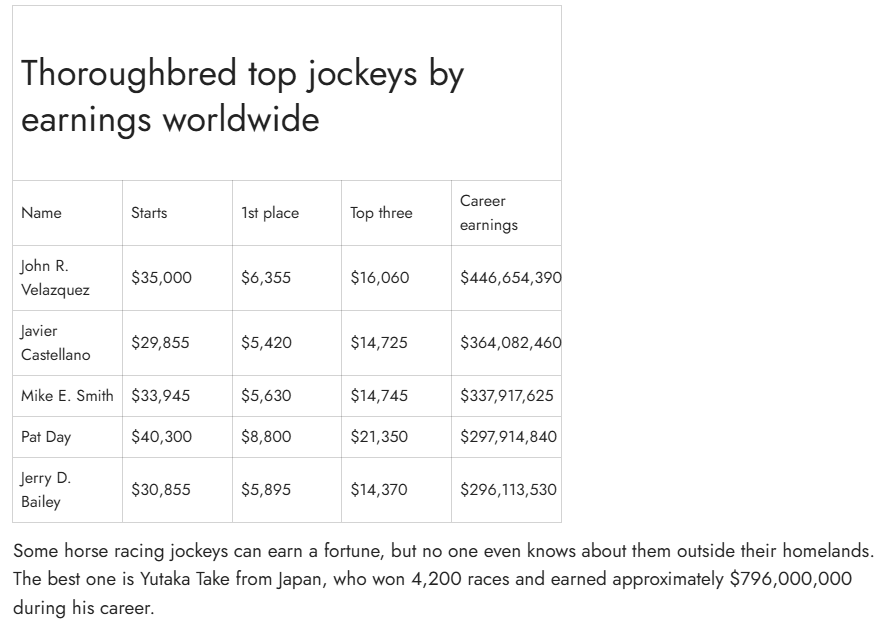The width and height of the screenshot is (891, 629).
Task: Click the table title about top jockeys
Action: coord(243,96)
